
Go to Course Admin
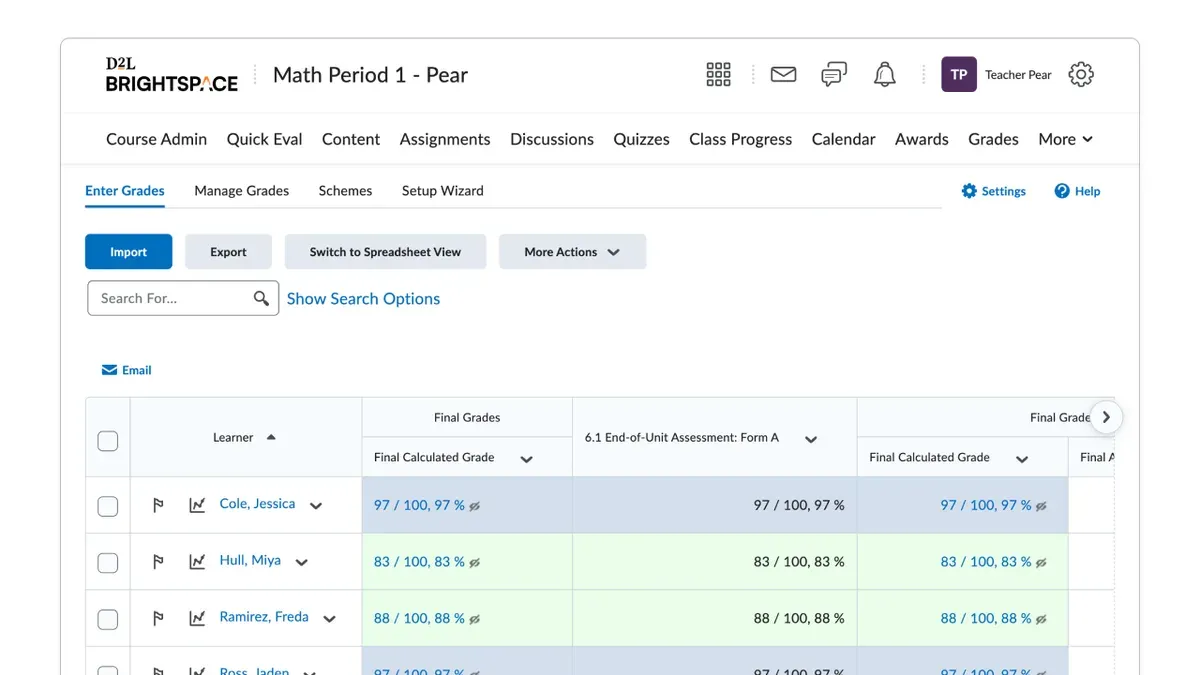point(156,139)
